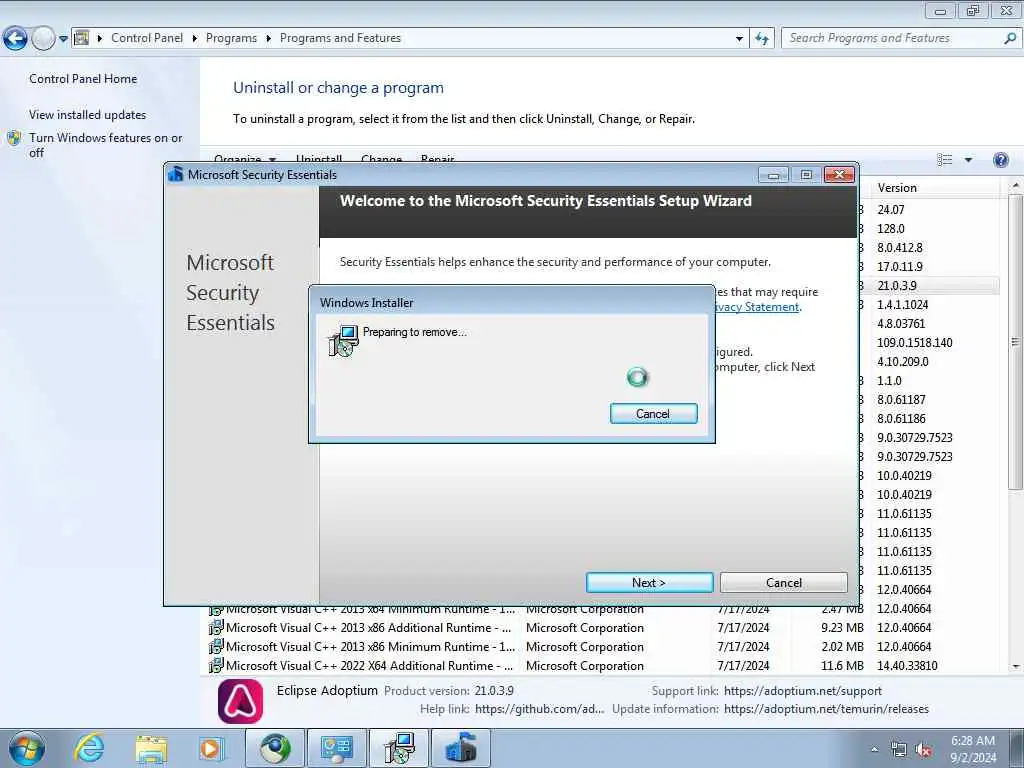The height and width of the screenshot is (768, 1024).
Task: Select Visual C++ 2013 x86 Additional Runtime row
Action: [604, 628]
